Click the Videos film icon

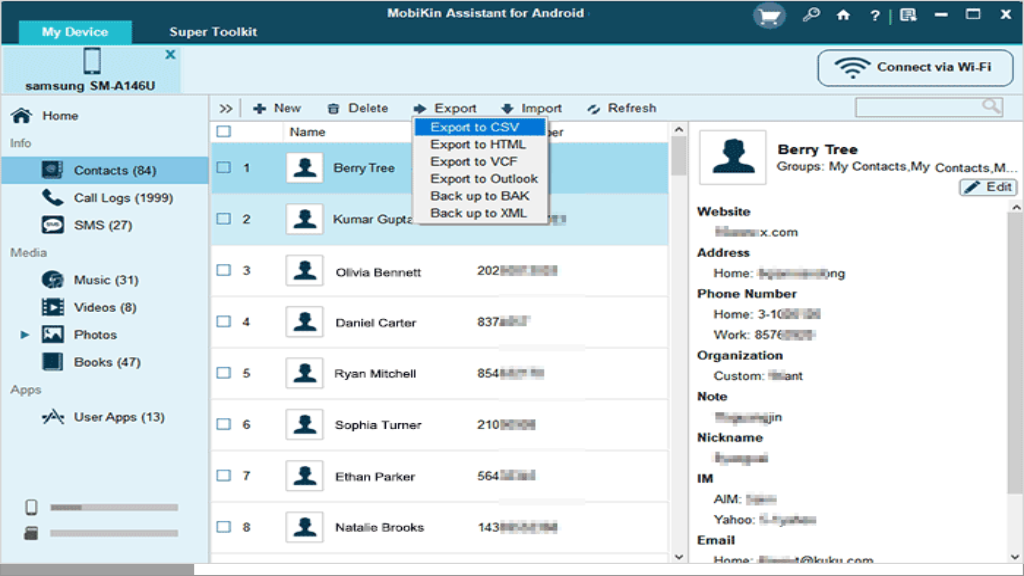pos(52,307)
